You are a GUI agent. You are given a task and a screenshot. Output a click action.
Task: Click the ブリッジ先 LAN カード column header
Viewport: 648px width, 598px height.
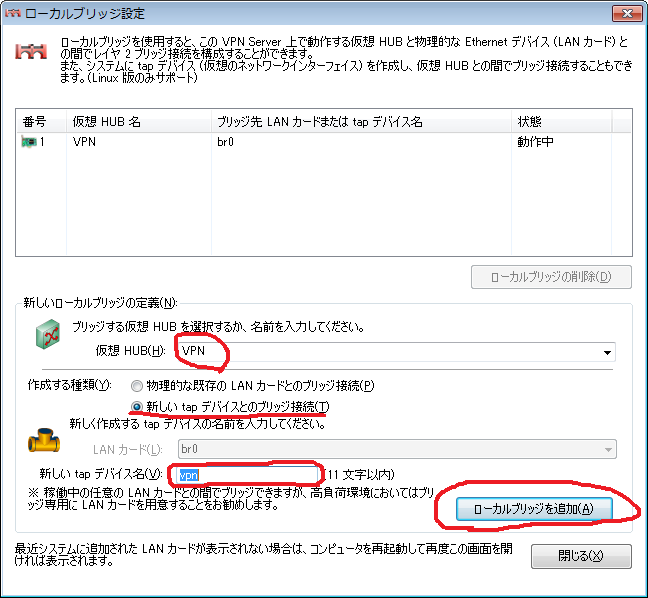point(361,122)
